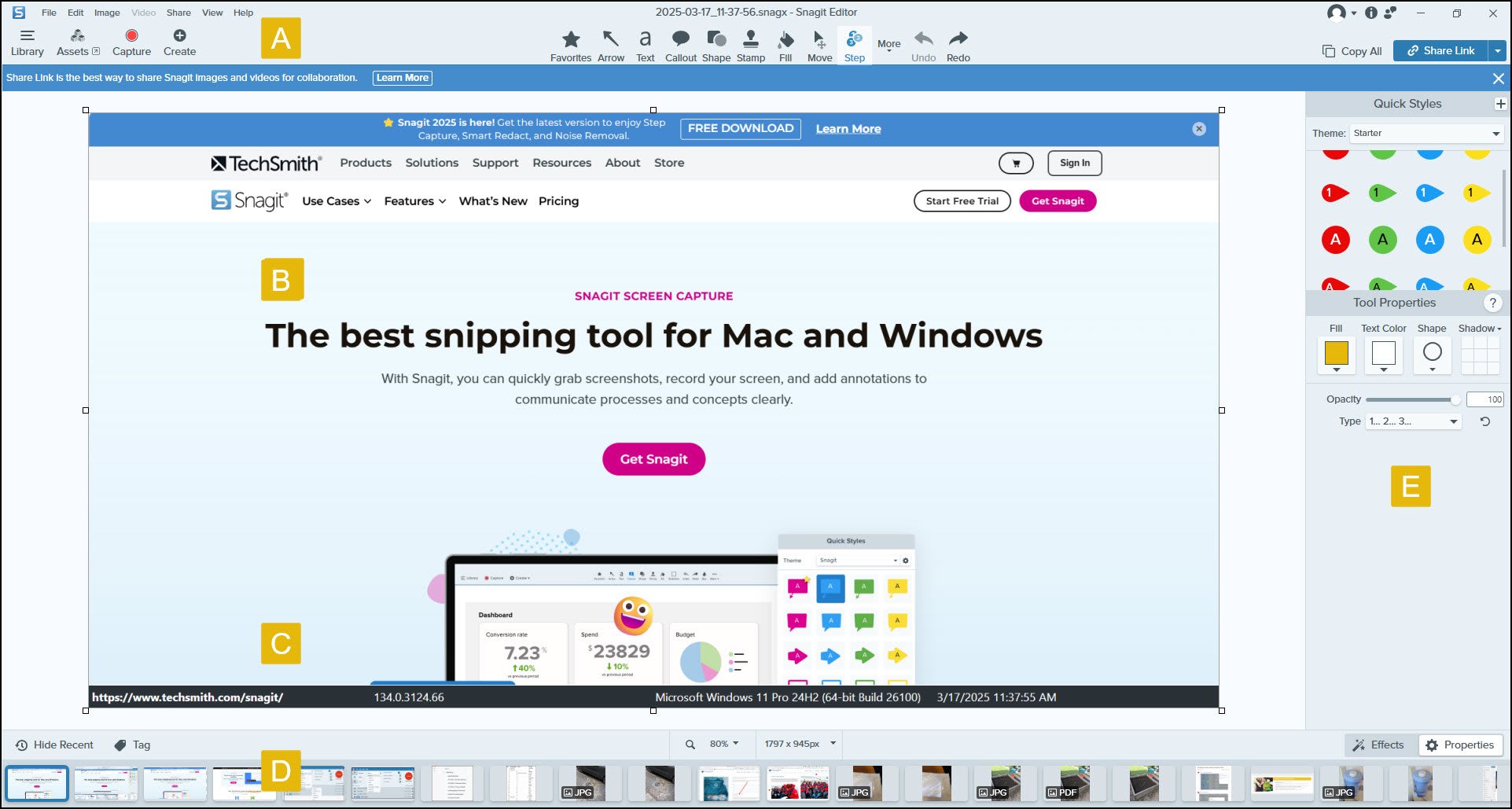Select the first recent capture thumbnail
The height and width of the screenshot is (809, 1512).
click(36, 783)
